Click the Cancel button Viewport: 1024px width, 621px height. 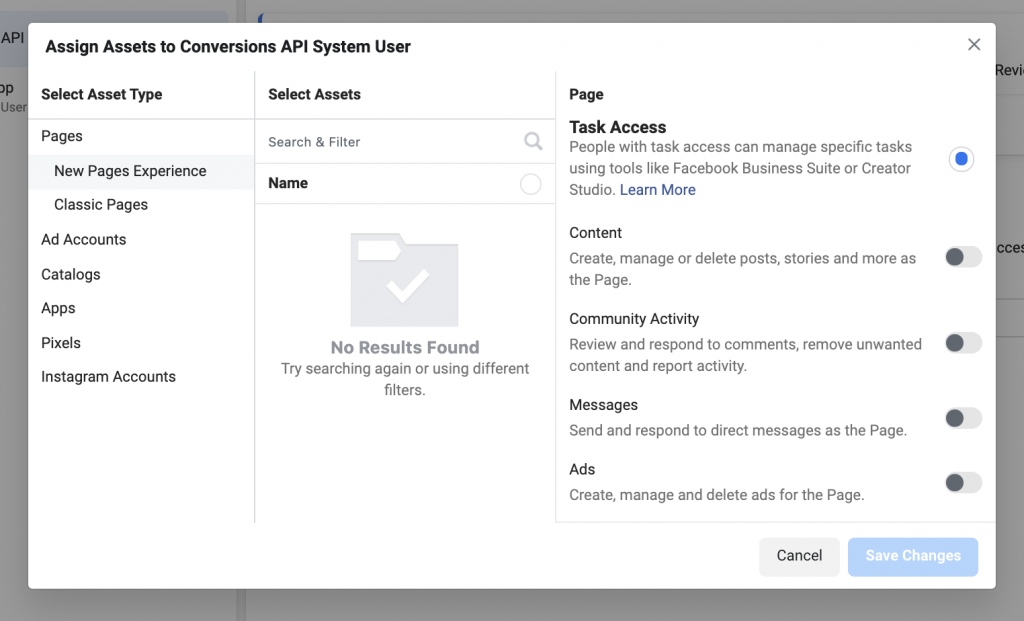[799, 556]
